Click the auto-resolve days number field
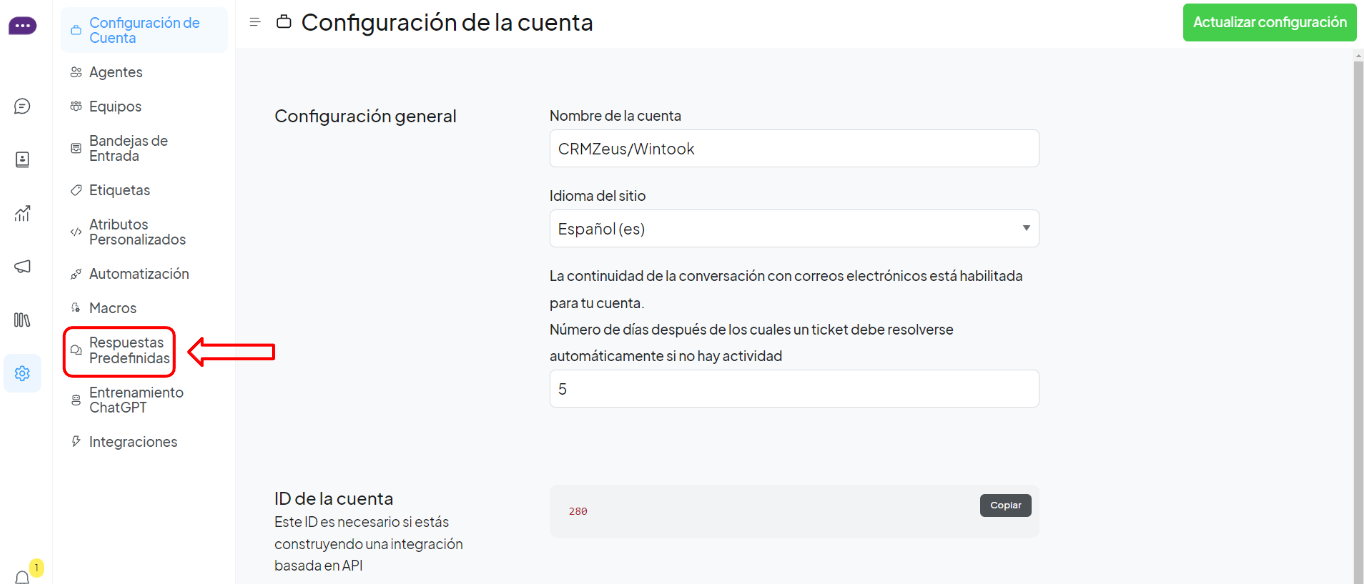The width and height of the screenshot is (1364, 584). (x=794, y=389)
